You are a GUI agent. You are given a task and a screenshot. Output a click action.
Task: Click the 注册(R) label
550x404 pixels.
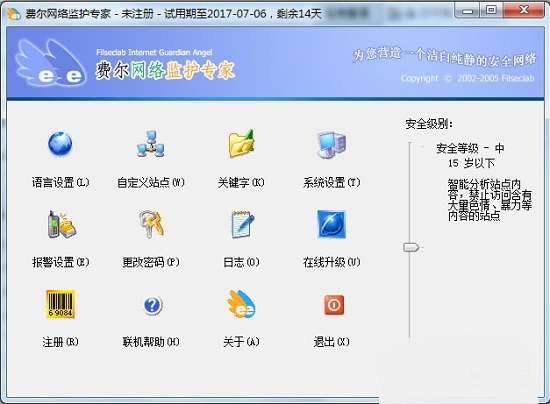[x=60, y=342]
